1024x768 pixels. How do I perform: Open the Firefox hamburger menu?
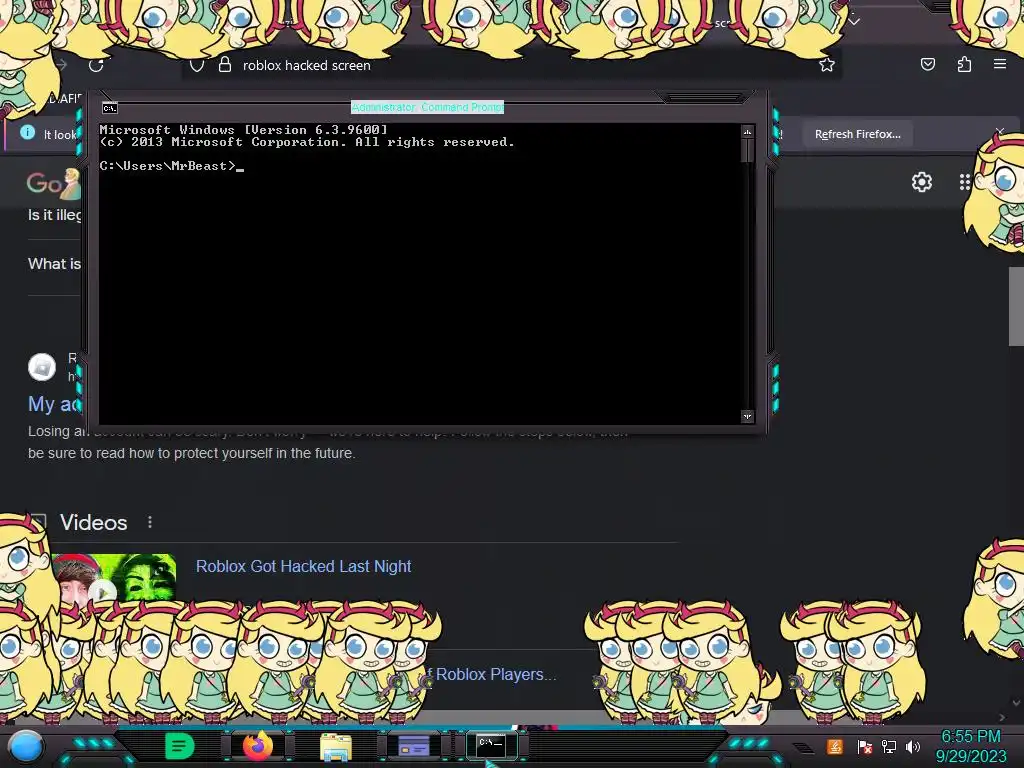[1000, 64]
